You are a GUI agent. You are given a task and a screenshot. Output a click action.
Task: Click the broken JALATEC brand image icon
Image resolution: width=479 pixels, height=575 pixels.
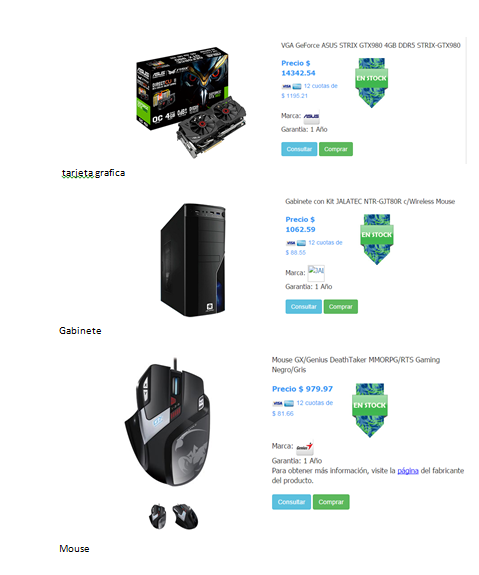click(x=316, y=273)
